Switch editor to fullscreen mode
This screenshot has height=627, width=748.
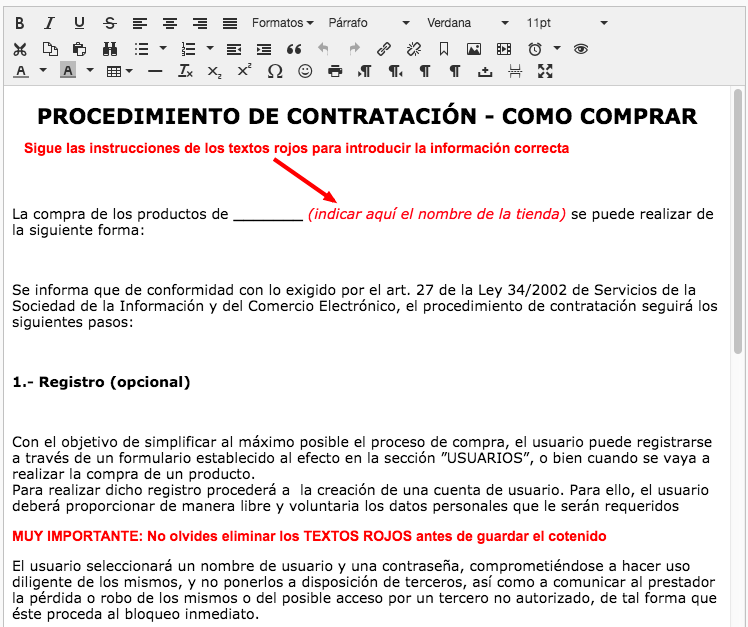tap(545, 72)
